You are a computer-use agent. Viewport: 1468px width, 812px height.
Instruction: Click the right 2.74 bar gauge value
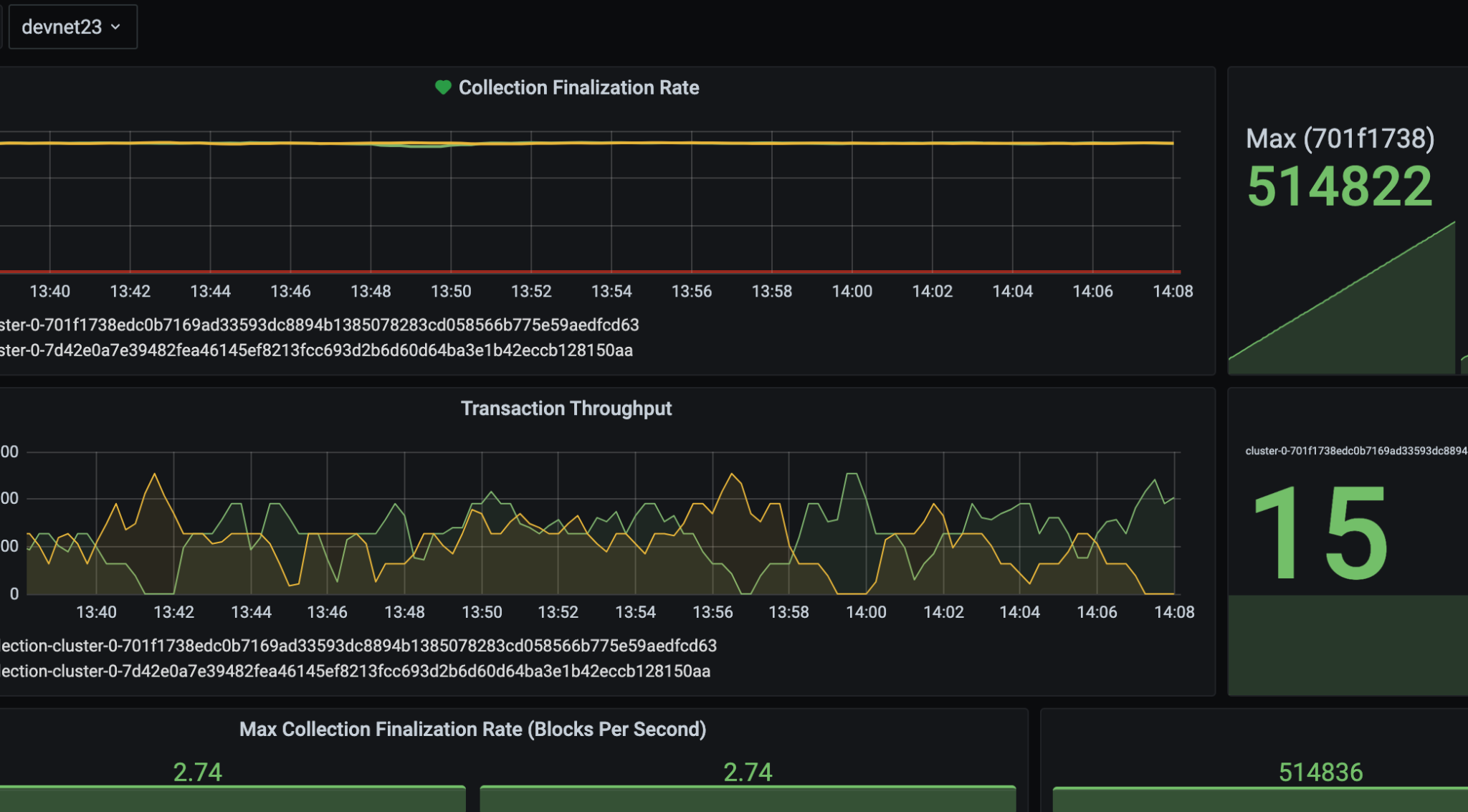[748, 772]
